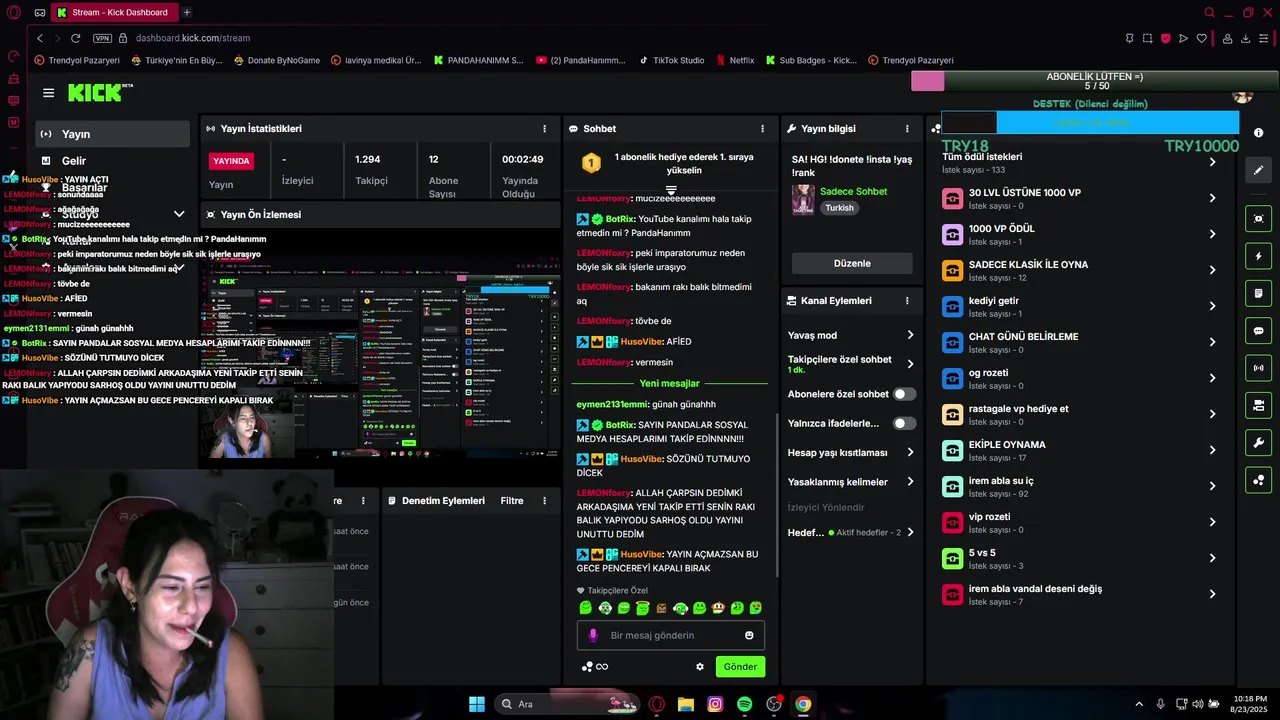Click the Düzenle button in Yayın bilgisi
This screenshot has width=1280, height=720.
pos(852,263)
